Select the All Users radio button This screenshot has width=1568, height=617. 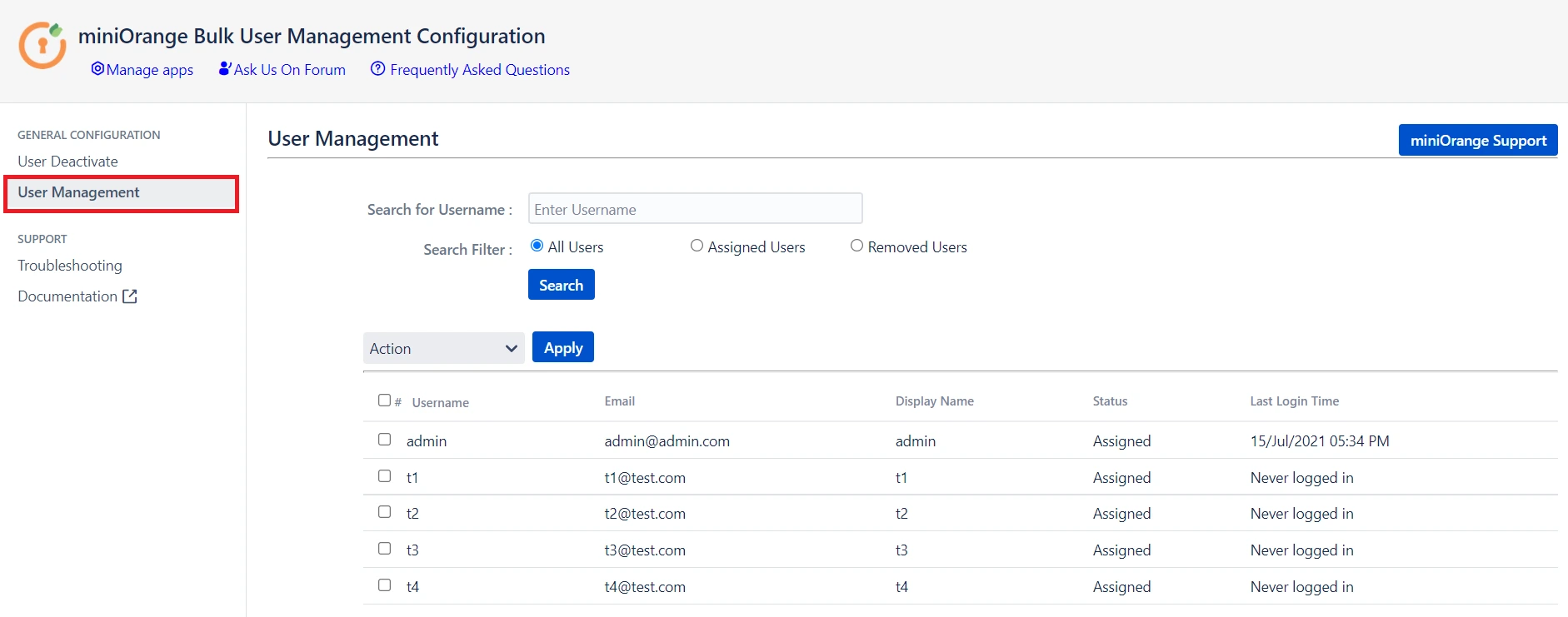click(537, 246)
